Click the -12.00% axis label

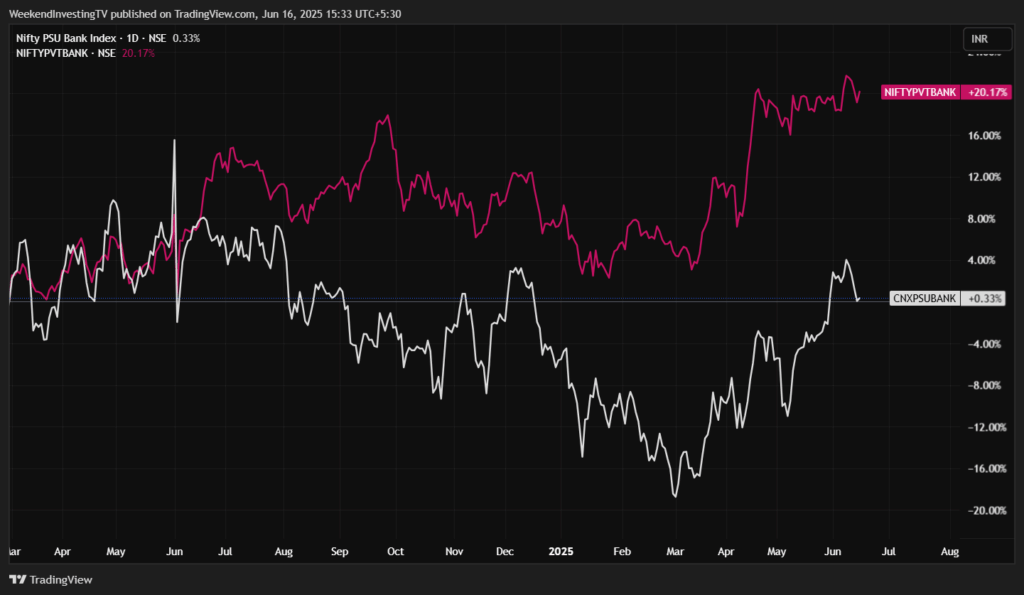[987, 427]
